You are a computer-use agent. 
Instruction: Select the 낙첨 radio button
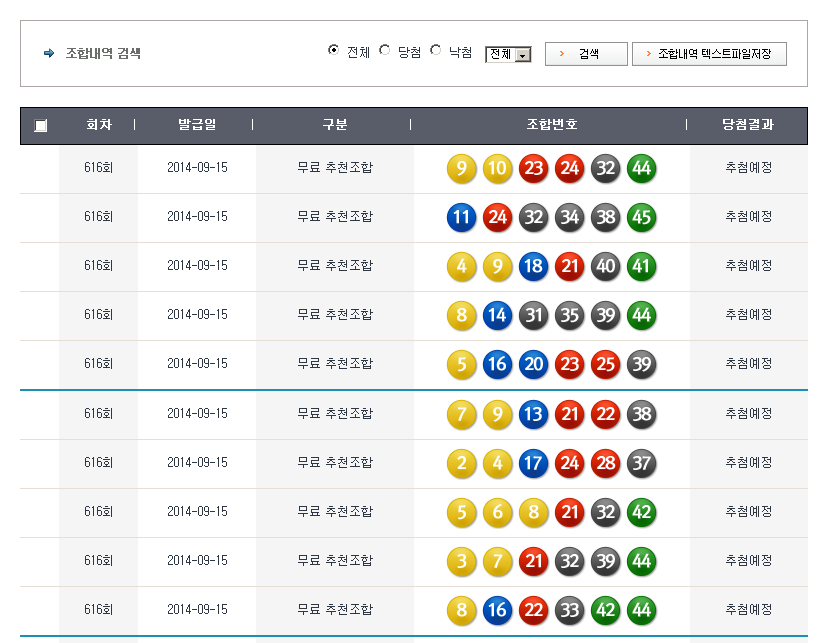[436, 51]
